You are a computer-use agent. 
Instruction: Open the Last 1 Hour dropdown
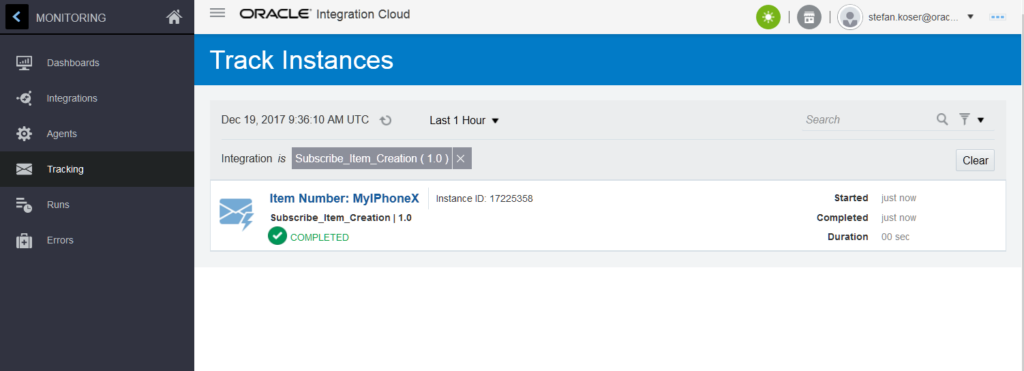(x=464, y=120)
